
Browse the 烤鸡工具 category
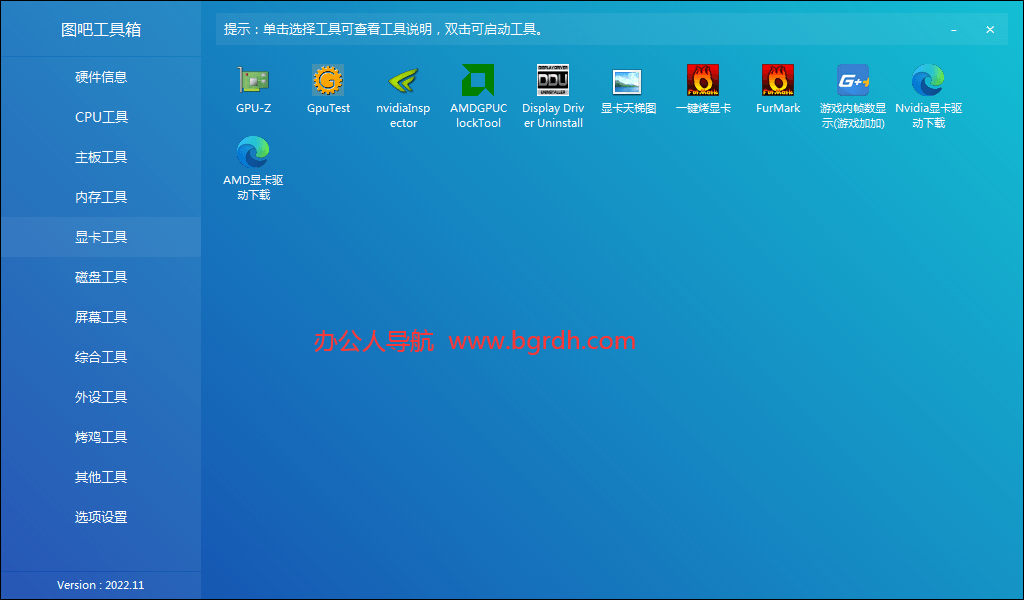pyautogui.click(x=100, y=437)
